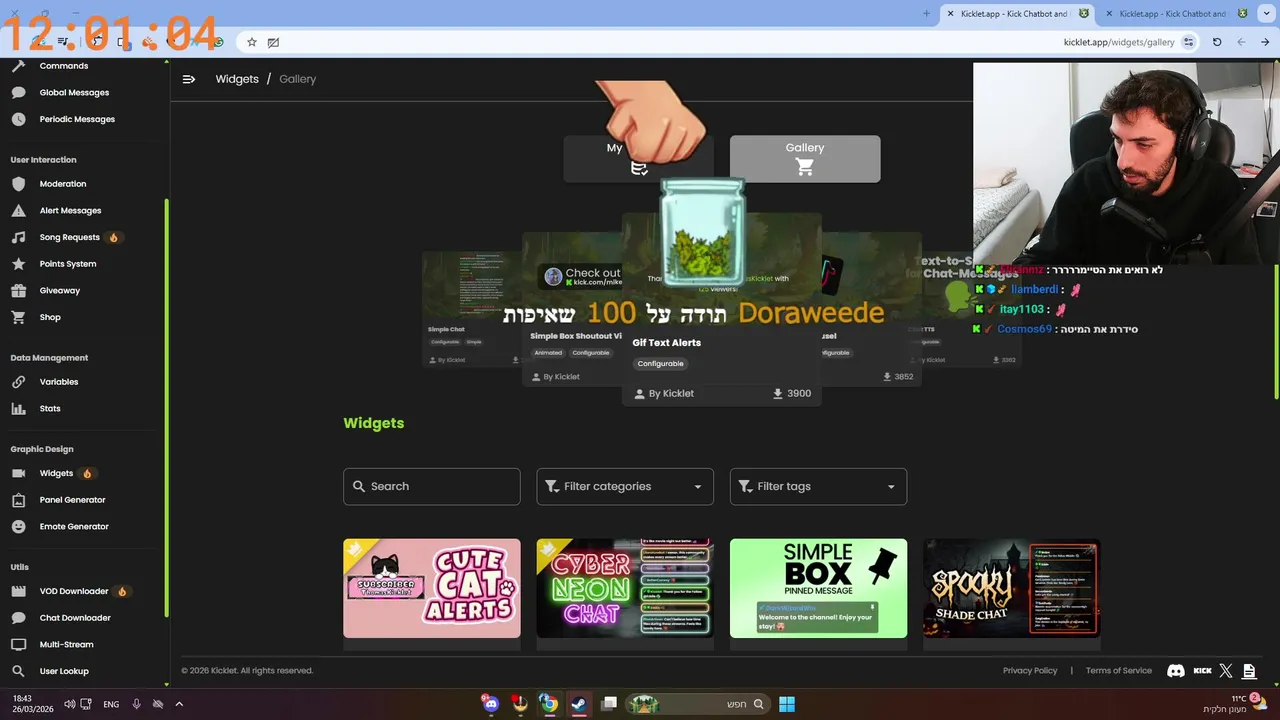Click the download count 3900
Screen dimensions: 1280x720
(x=799, y=394)
